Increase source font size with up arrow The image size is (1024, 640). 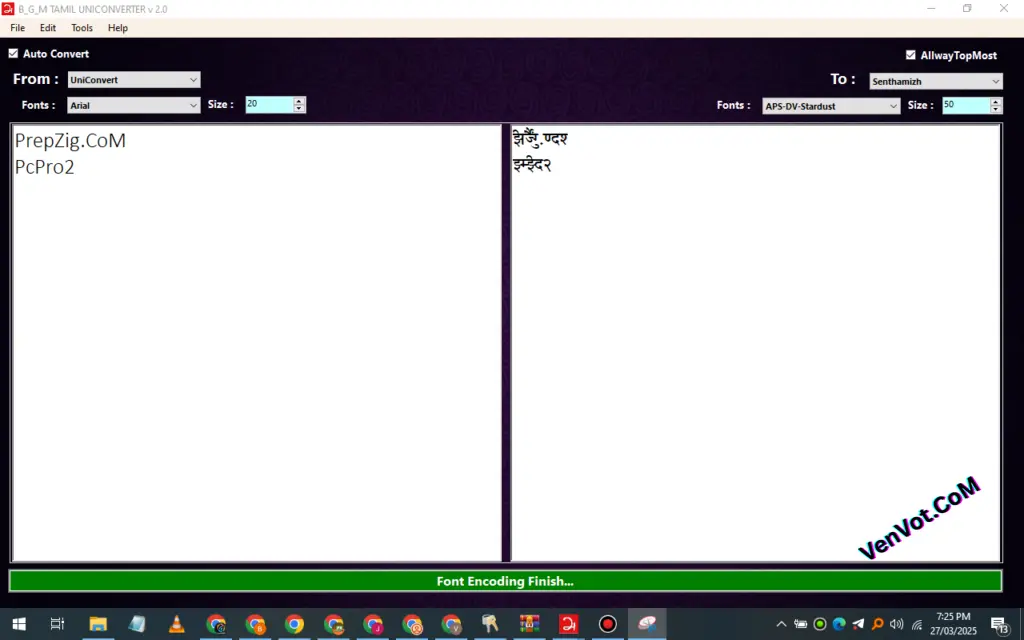tap(299, 101)
